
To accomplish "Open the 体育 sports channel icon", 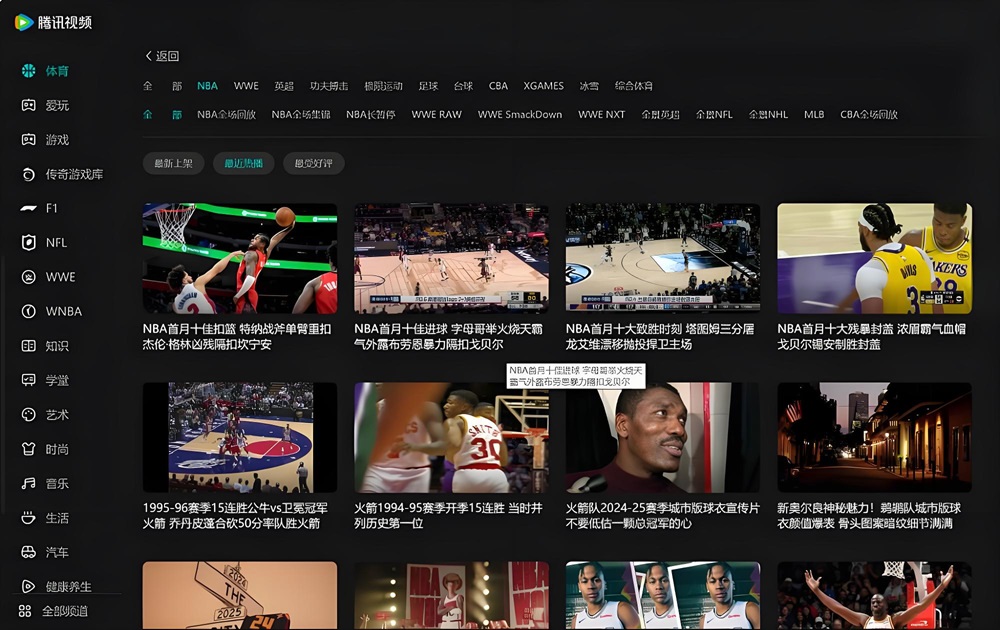I will click(x=29, y=71).
